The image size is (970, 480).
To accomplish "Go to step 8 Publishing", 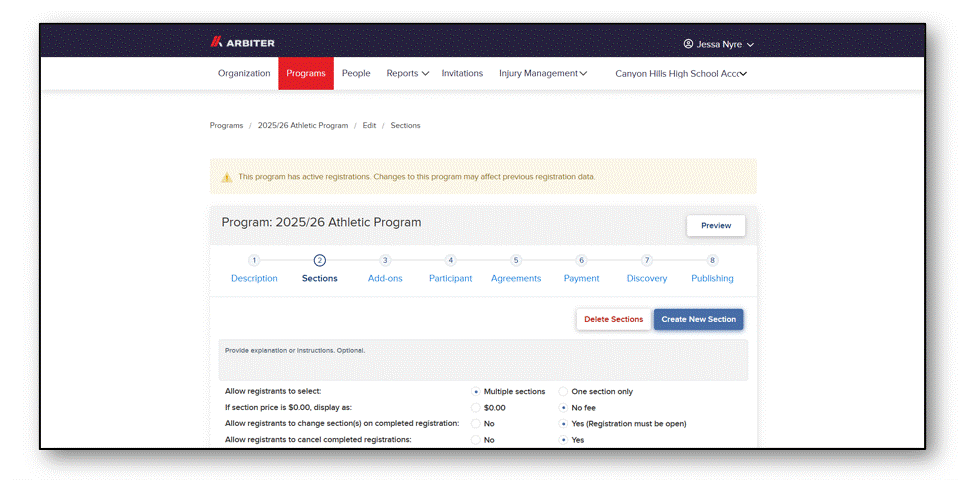I will pos(712,278).
